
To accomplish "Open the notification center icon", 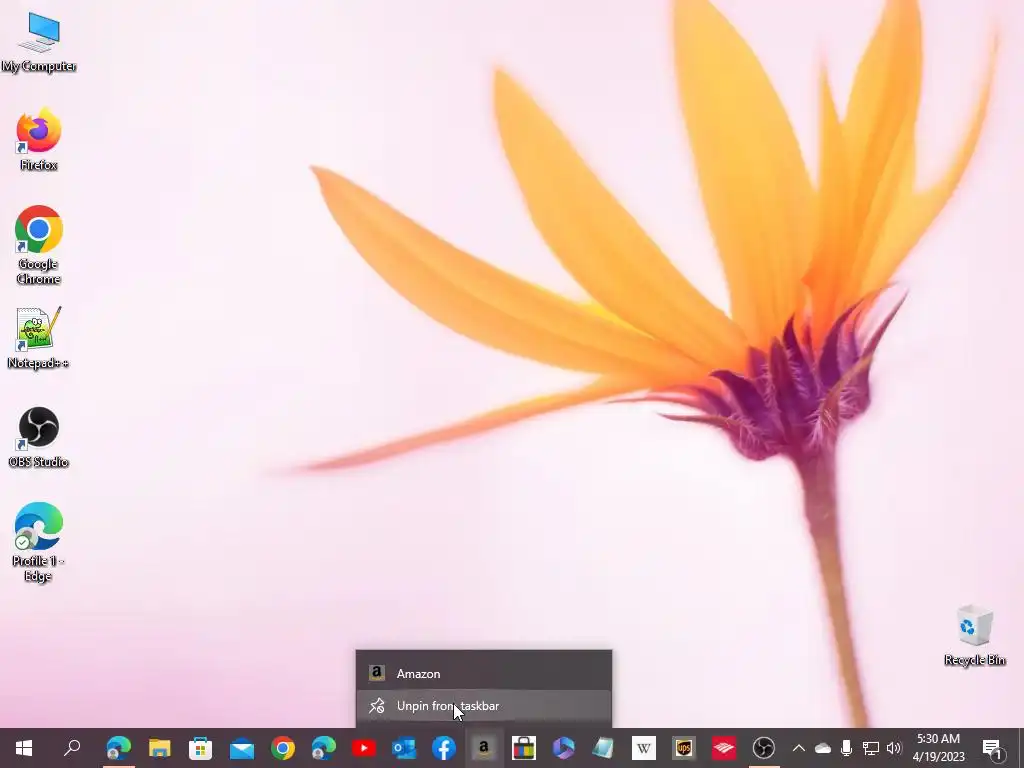I will tap(992, 748).
